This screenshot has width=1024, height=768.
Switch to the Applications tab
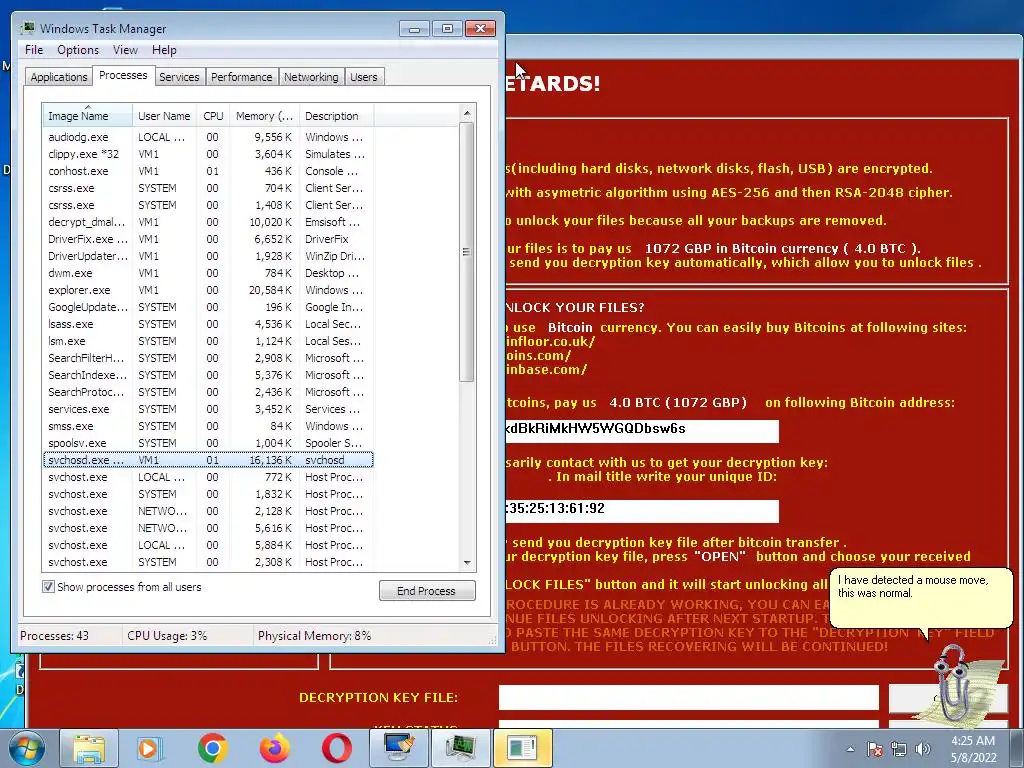[59, 77]
